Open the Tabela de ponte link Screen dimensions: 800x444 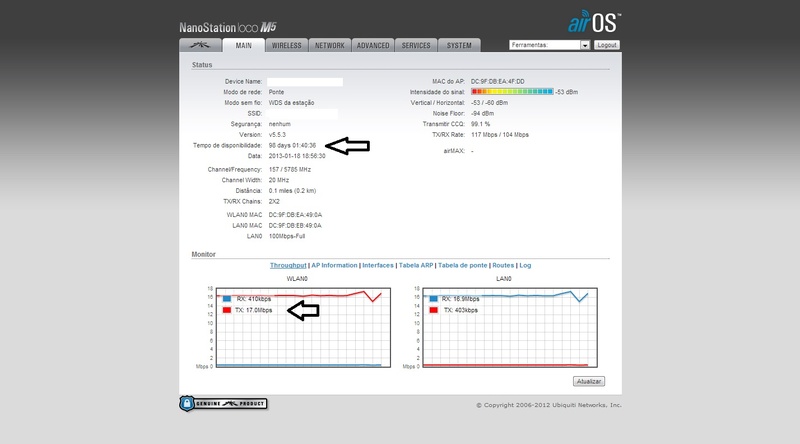(x=462, y=265)
